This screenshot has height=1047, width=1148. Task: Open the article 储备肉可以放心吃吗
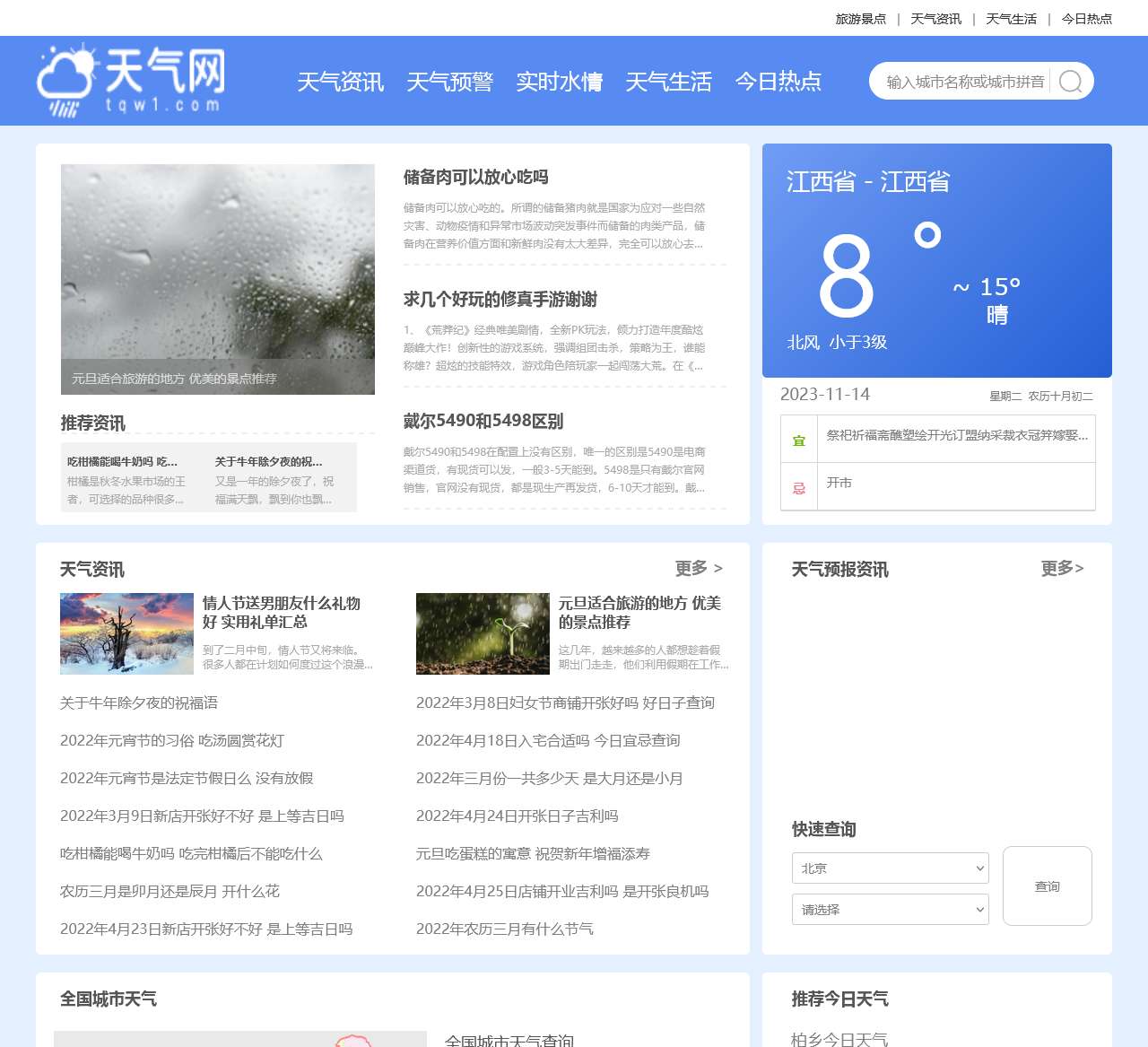tap(475, 178)
